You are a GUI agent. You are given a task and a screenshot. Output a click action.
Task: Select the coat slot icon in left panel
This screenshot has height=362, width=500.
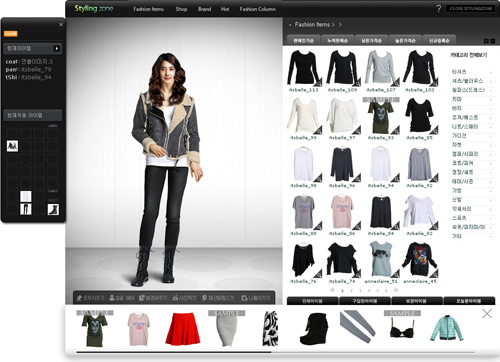click(12, 146)
